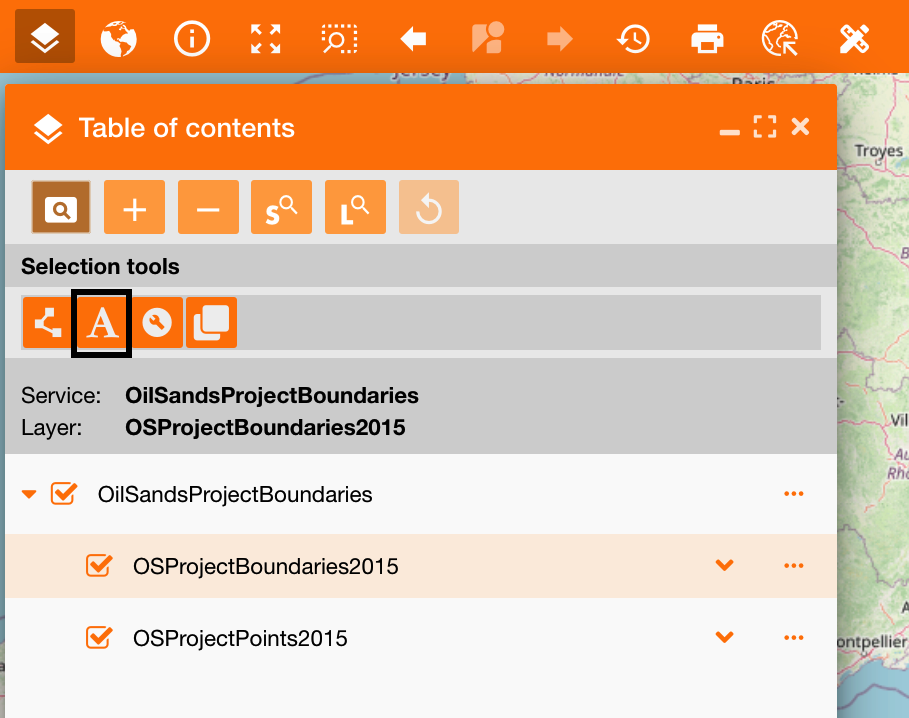Screen dimensions: 909x718
Task: Expand the OSProjectBoundaries2015 chevron
Action: (x=725, y=565)
